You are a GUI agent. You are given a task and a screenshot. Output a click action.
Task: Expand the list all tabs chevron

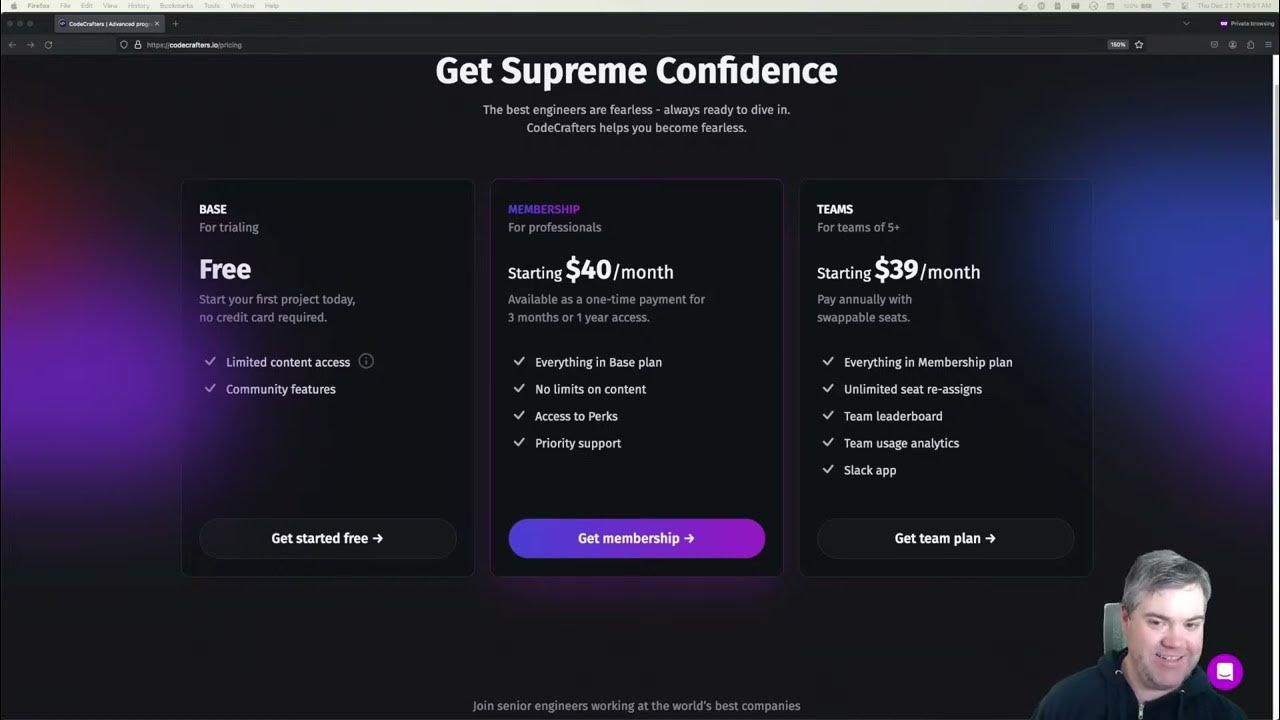click(x=1186, y=23)
